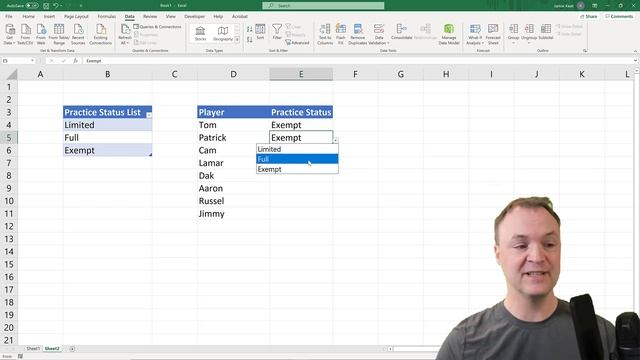Viewport: 640px width, 360px height.
Task: Click From Table/Range icon
Action: (x=59, y=34)
